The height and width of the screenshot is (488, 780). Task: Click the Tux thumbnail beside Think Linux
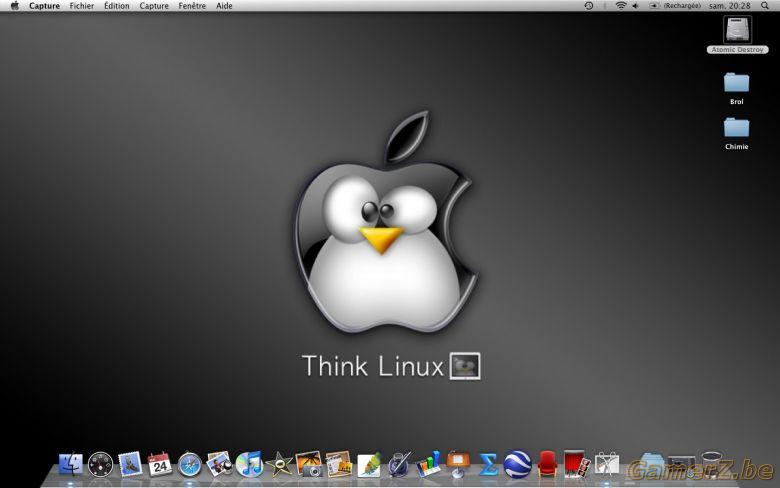click(x=465, y=366)
